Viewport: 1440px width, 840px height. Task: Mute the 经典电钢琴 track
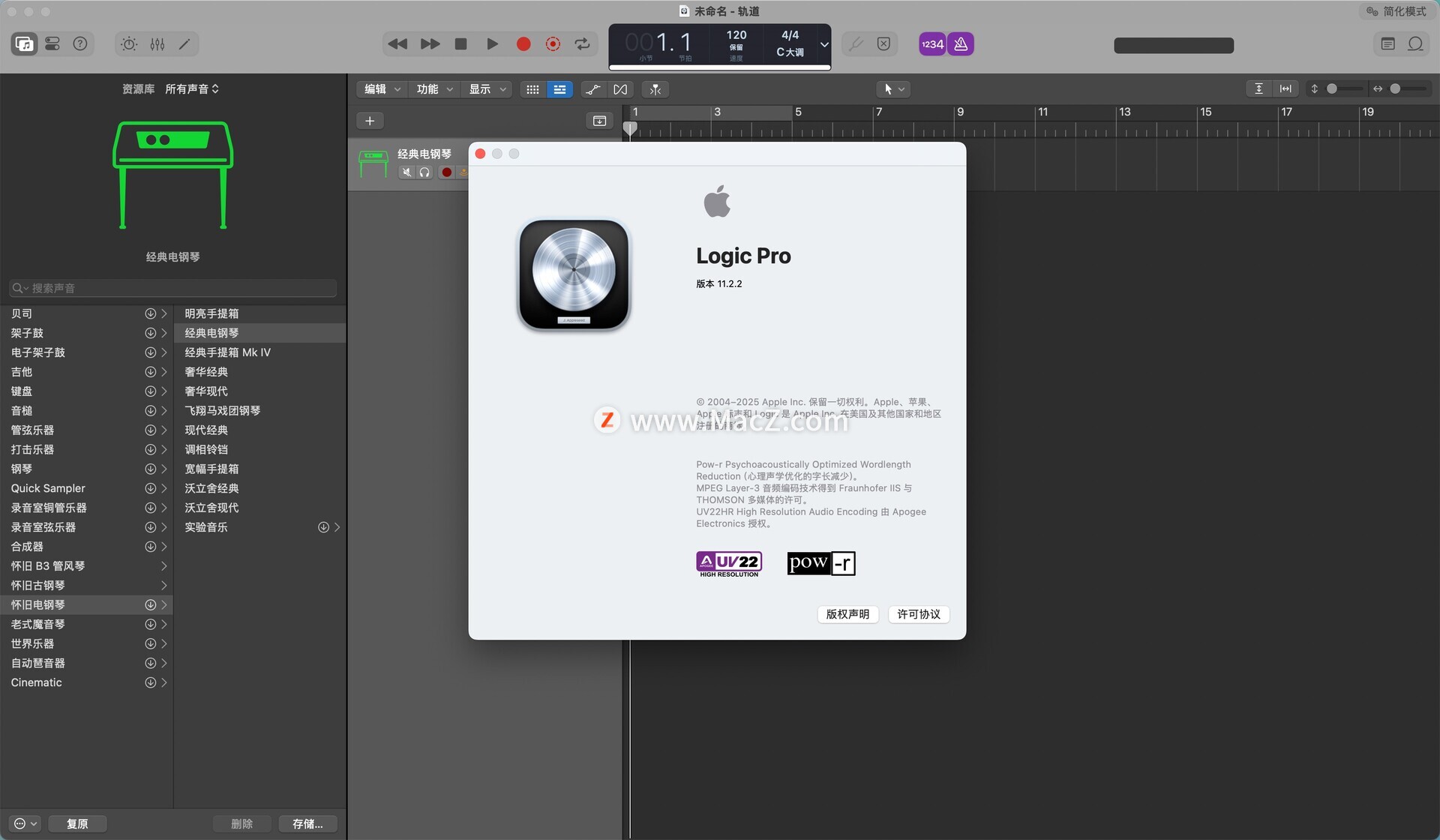click(406, 172)
